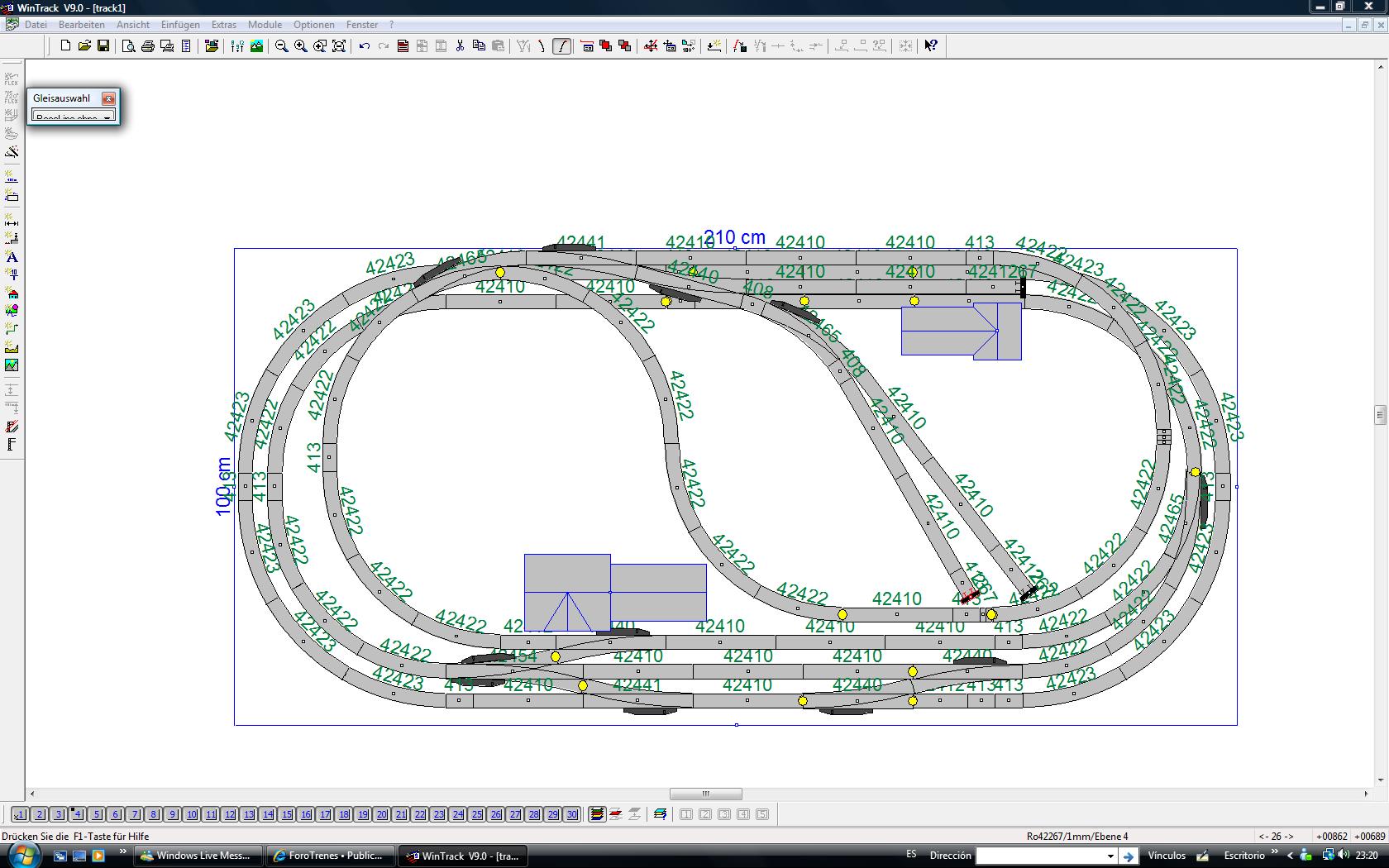Open the Dirección address dropdown in taskbar
Image resolution: width=1389 pixels, height=868 pixels.
(x=1110, y=856)
